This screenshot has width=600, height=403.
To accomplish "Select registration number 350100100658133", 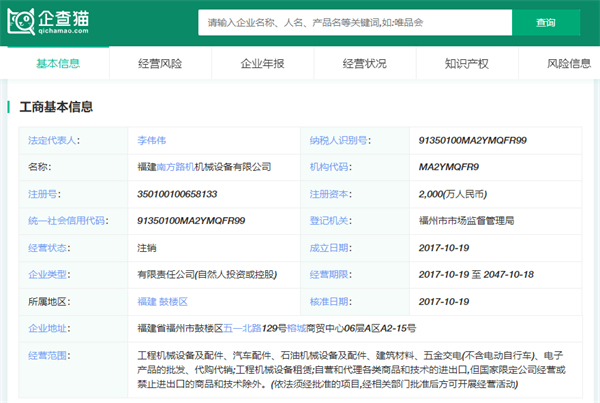I will tap(177, 194).
